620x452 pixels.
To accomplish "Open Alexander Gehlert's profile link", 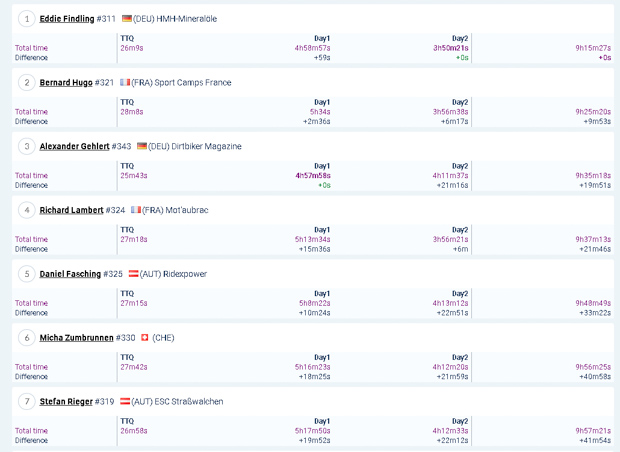I will pyautogui.click(x=74, y=147).
